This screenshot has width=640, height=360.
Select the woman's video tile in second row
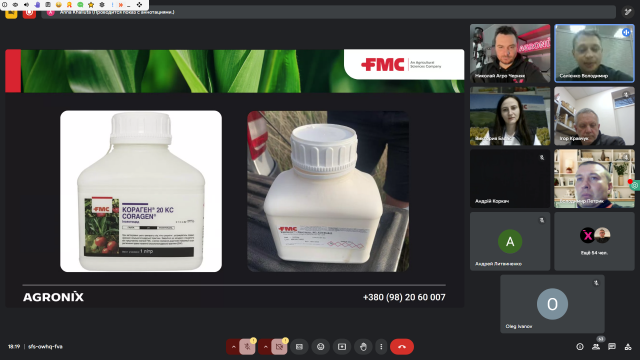pos(510,116)
